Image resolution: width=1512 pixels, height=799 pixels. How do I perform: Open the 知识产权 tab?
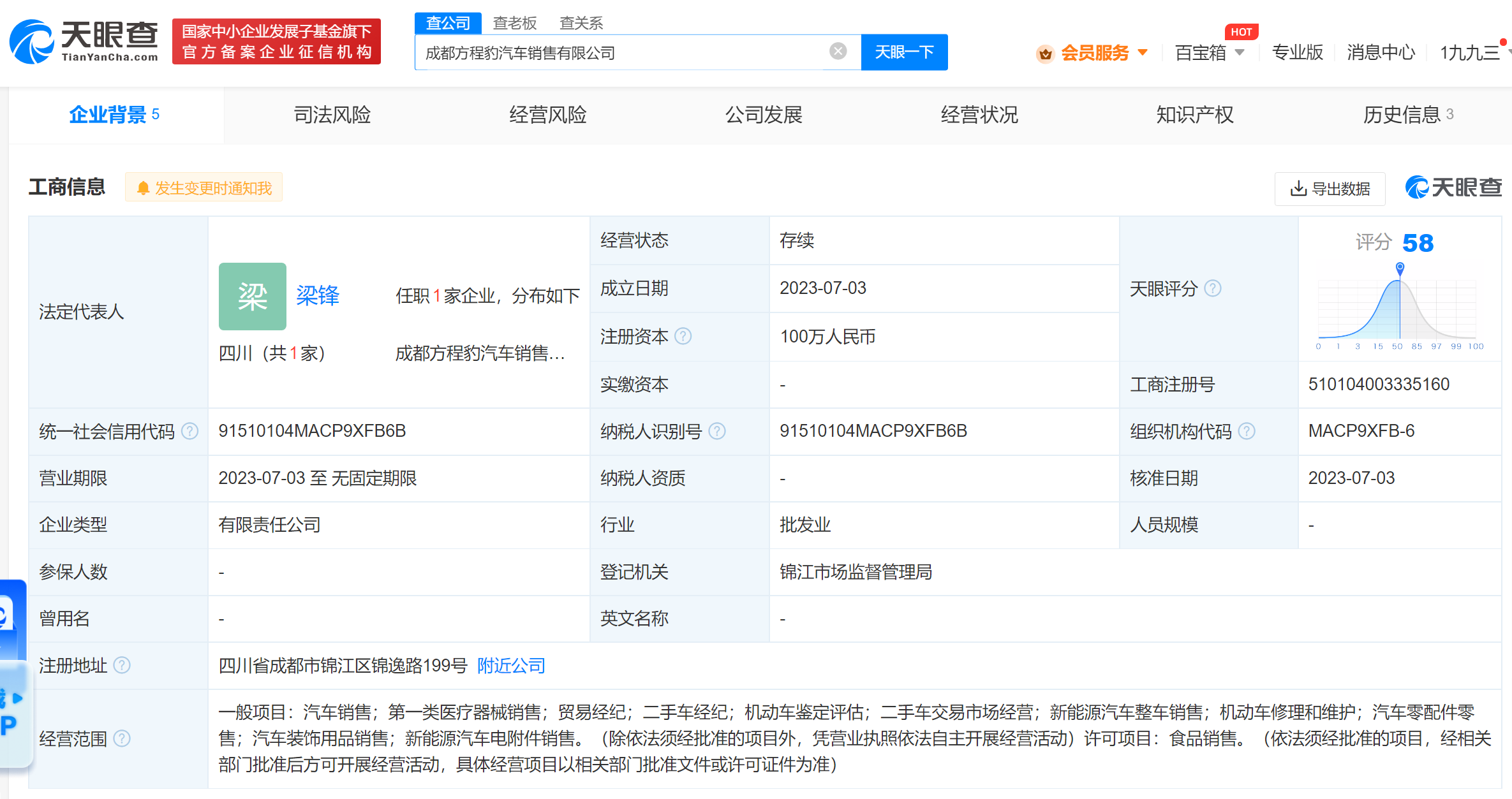(1195, 115)
